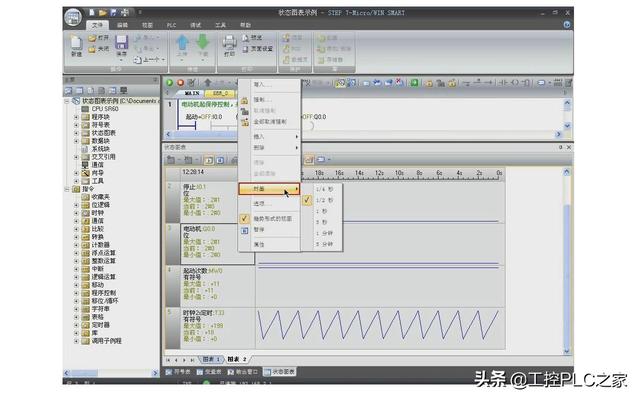Click the first icon in project tree toolbar

pyautogui.click(x=69, y=90)
